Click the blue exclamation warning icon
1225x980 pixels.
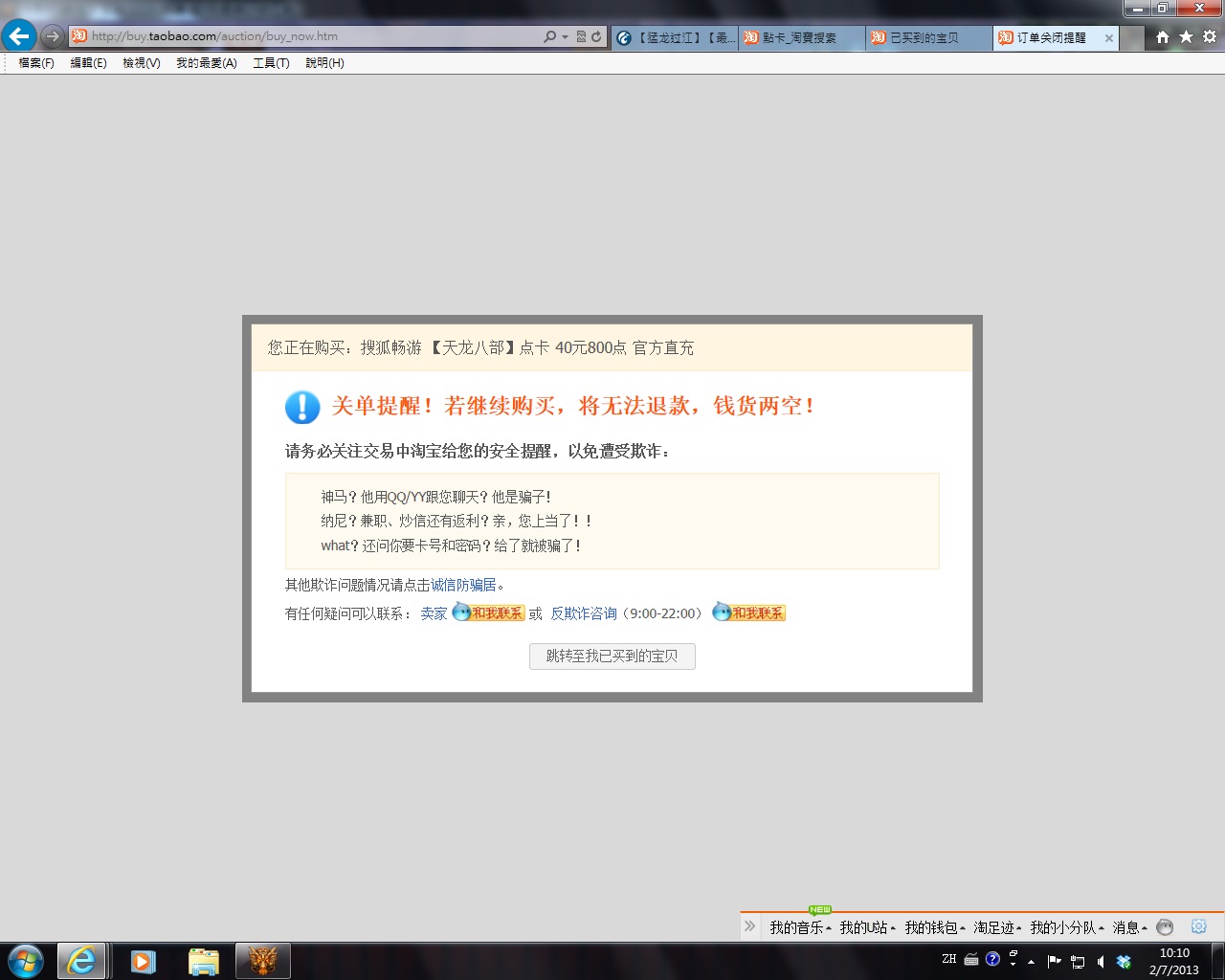302,407
